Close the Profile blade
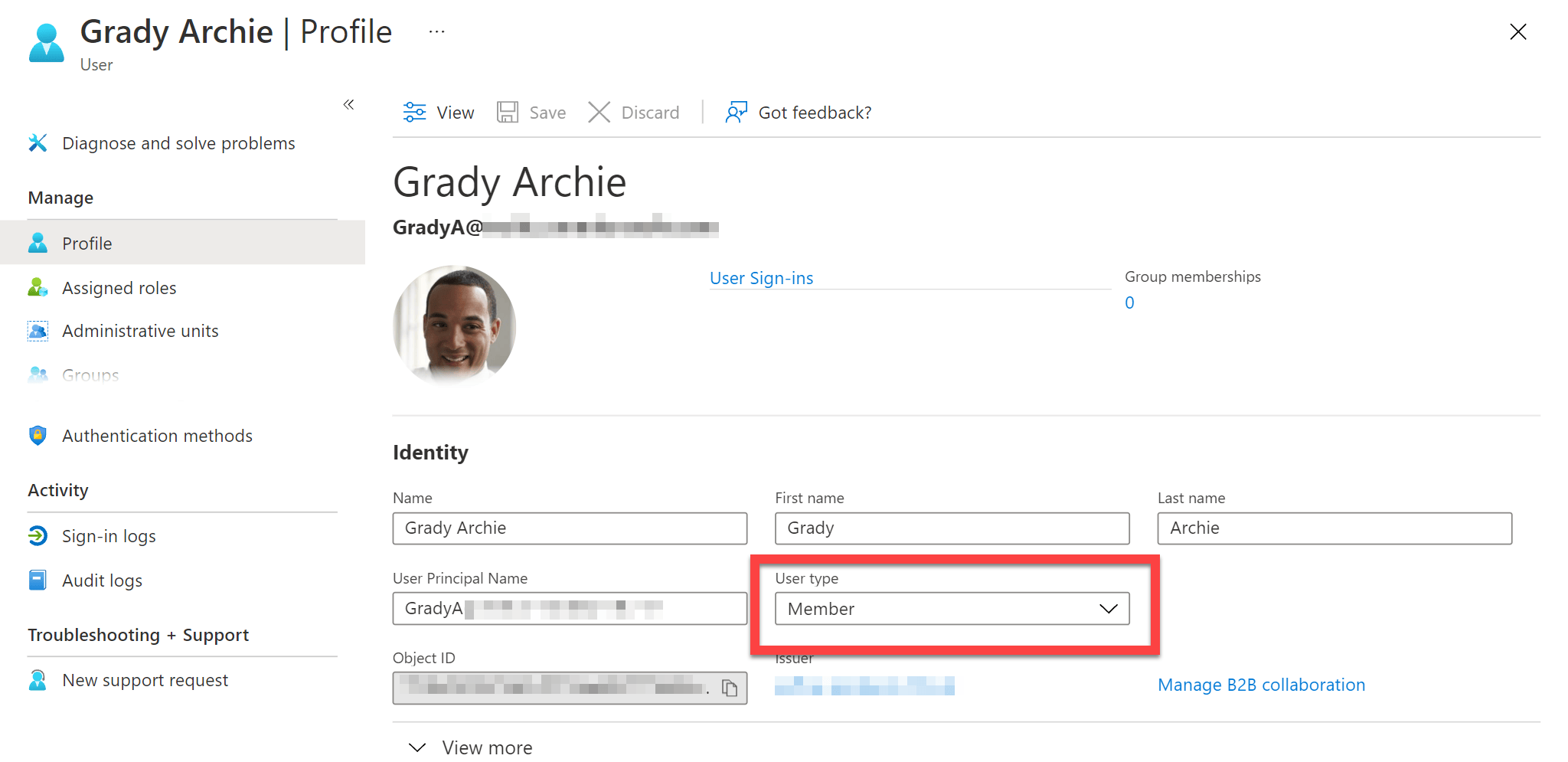The image size is (1568, 762). (x=1517, y=31)
